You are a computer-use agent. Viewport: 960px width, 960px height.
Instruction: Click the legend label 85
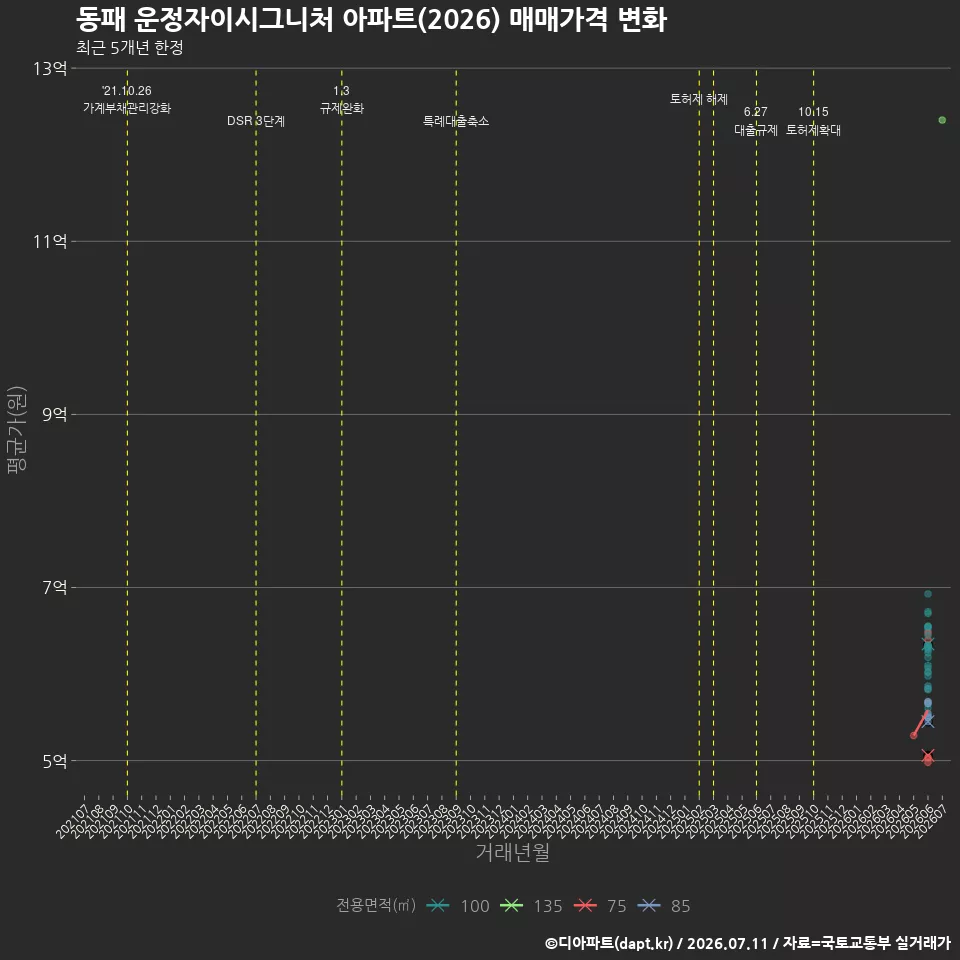(x=680, y=906)
